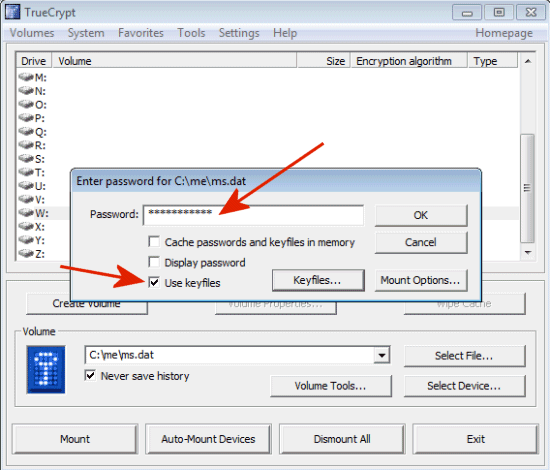
Task: Click the drive list scroll up arrow
Action: click(528, 61)
